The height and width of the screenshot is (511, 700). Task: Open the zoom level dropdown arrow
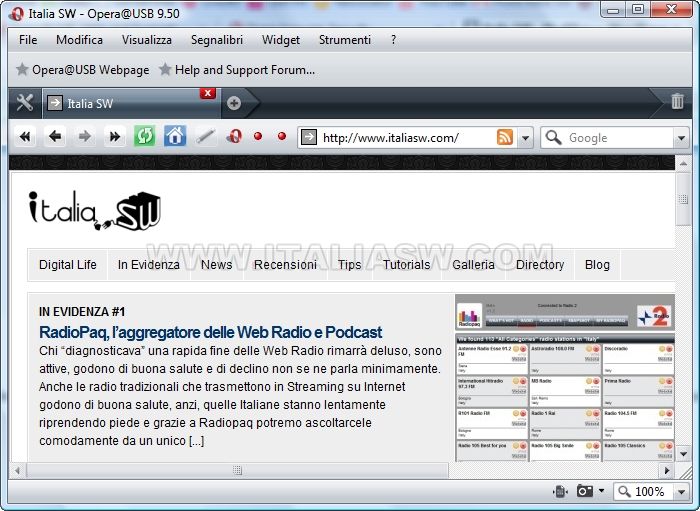[x=681, y=492]
